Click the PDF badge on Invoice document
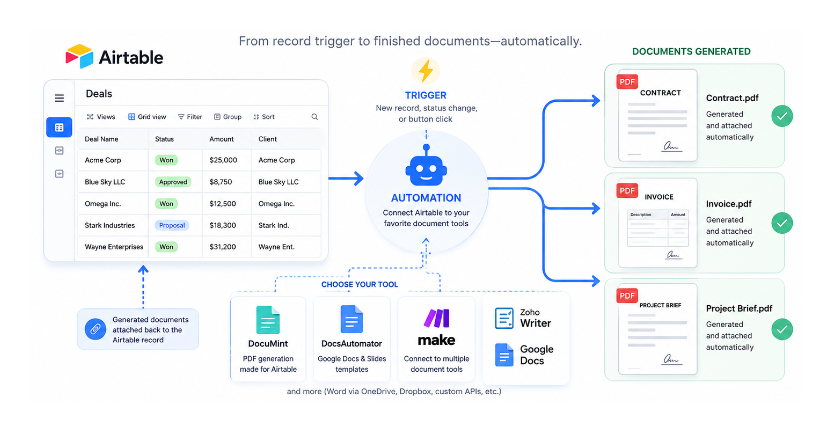 tap(627, 191)
